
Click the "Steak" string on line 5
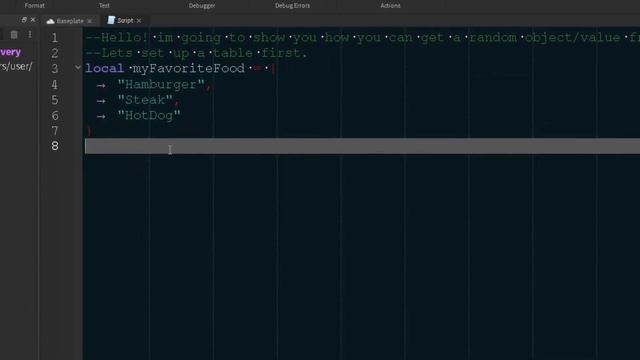click(145, 100)
